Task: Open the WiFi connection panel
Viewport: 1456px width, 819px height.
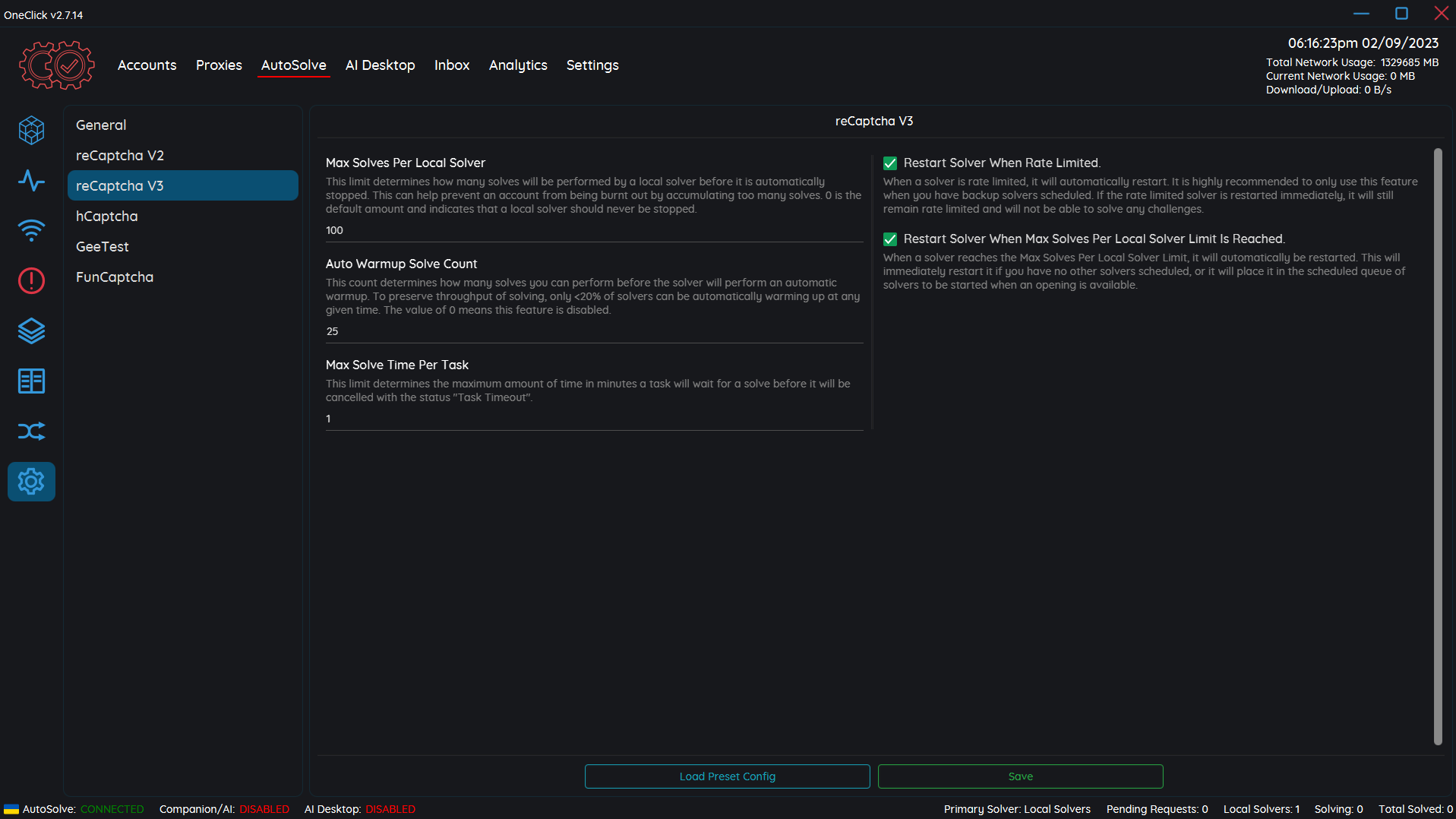Action: (x=31, y=231)
